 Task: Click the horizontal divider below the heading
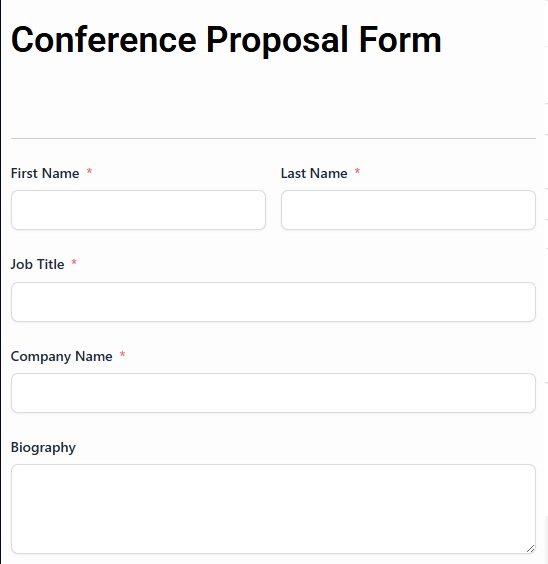click(273, 138)
